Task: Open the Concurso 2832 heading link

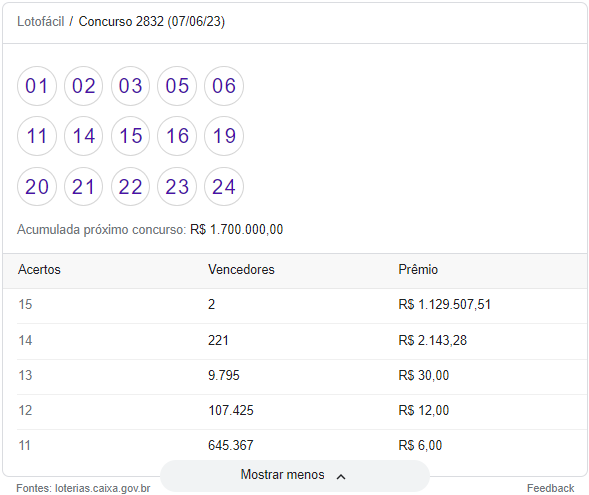Action: [x=152, y=21]
